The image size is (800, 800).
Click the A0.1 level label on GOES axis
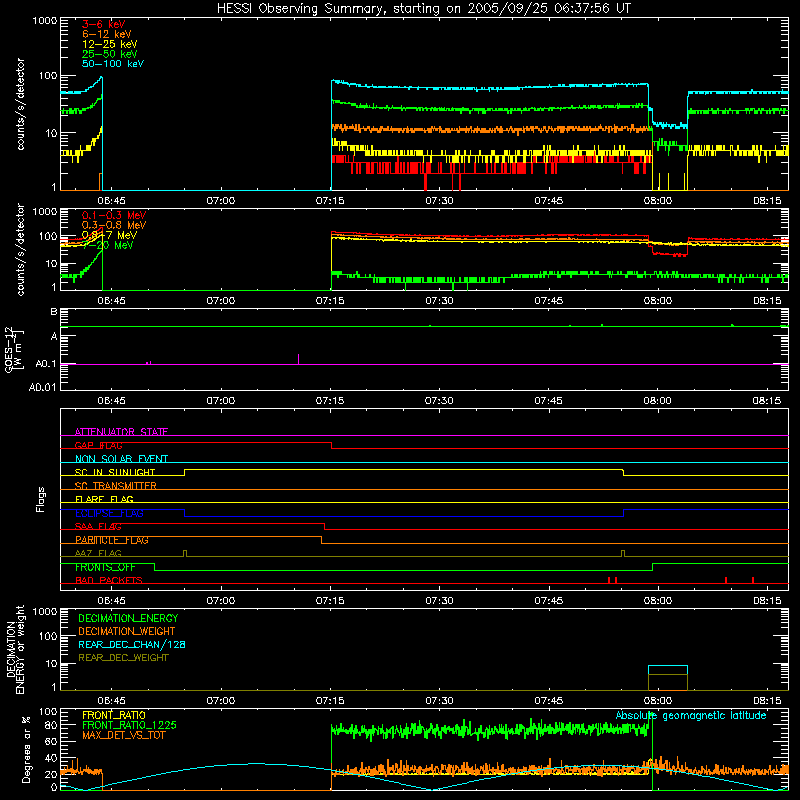pyautogui.click(x=45, y=364)
